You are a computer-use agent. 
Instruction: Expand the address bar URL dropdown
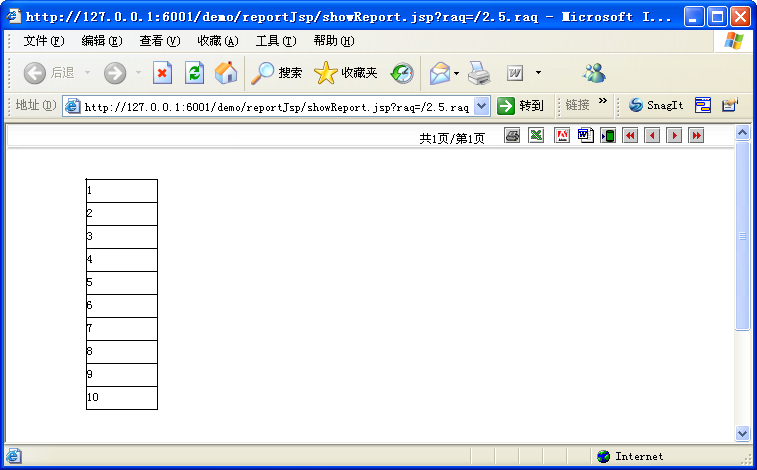coord(481,106)
